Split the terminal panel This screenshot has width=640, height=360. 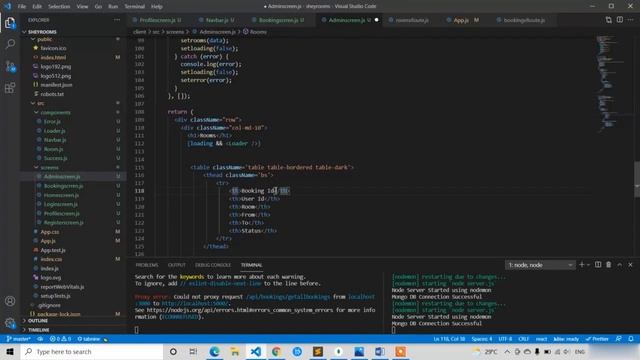click(x=598, y=265)
